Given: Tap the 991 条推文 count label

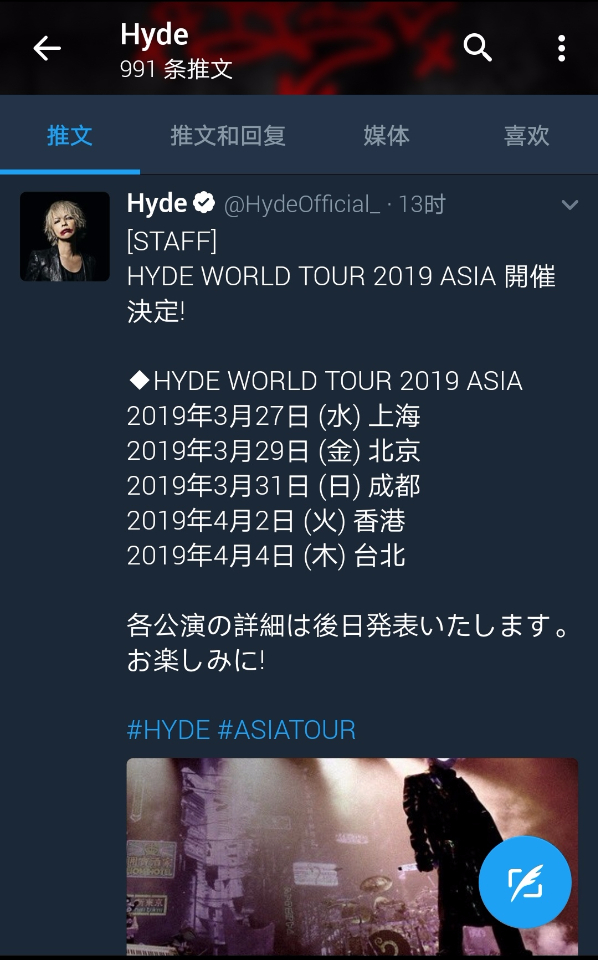Looking at the screenshot, I should click(x=176, y=69).
